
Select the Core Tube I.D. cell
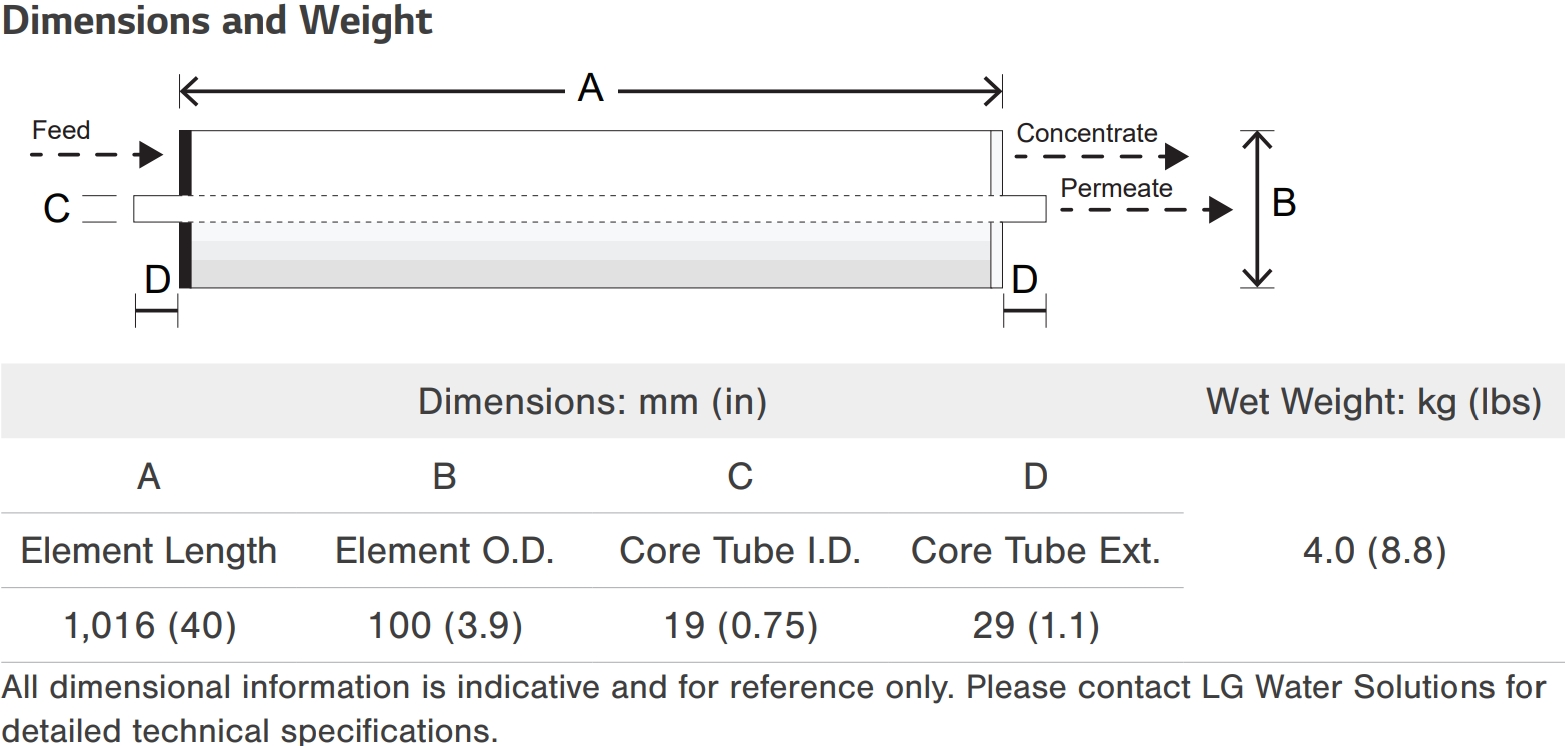pyautogui.click(x=740, y=551)
